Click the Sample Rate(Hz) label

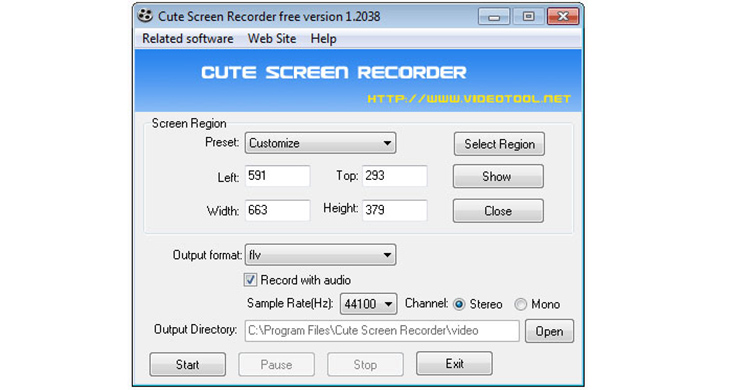tap(290, 303)
